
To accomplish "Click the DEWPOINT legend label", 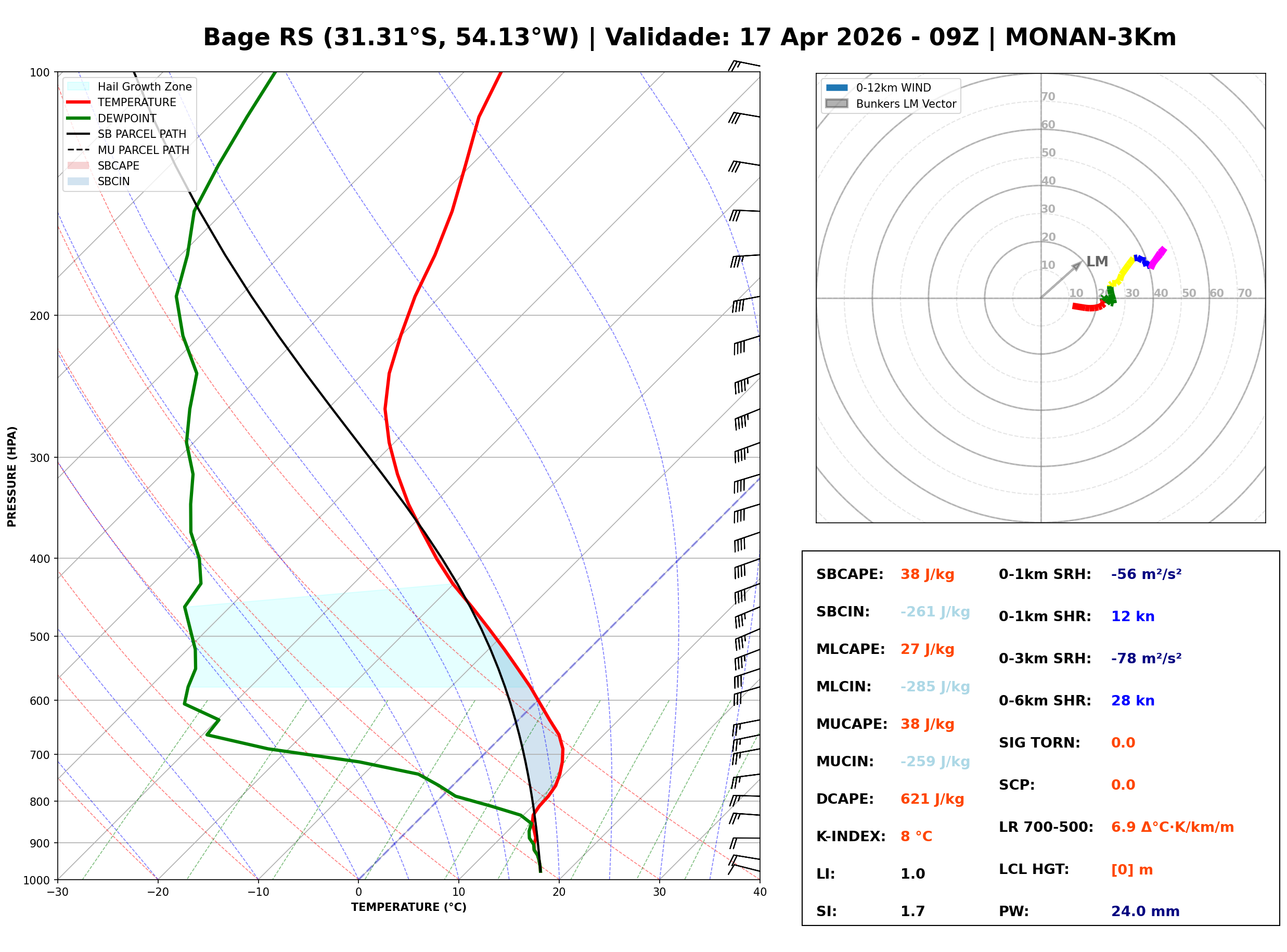I will 127,118.
